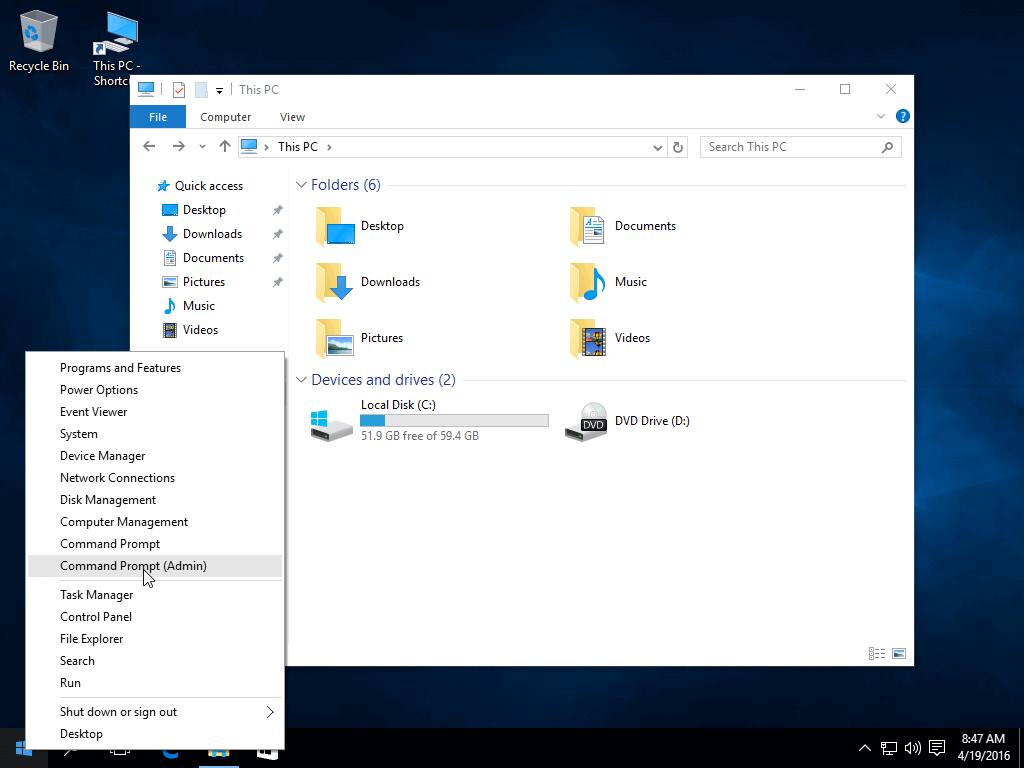This screenshot has height=768, width=1024.
Task: Choose Device Manager in the context menu
Action: click(x=102, y=456)
